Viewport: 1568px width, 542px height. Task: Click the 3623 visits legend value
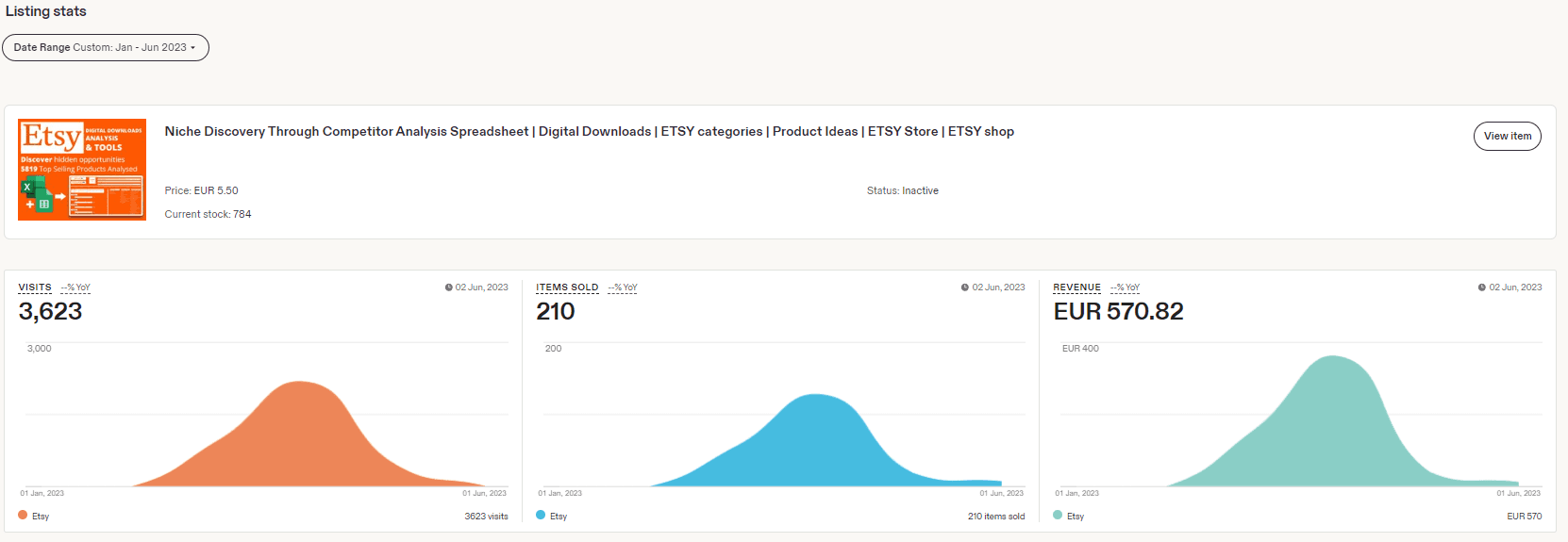pyautogui.click(x=486, y=517)
